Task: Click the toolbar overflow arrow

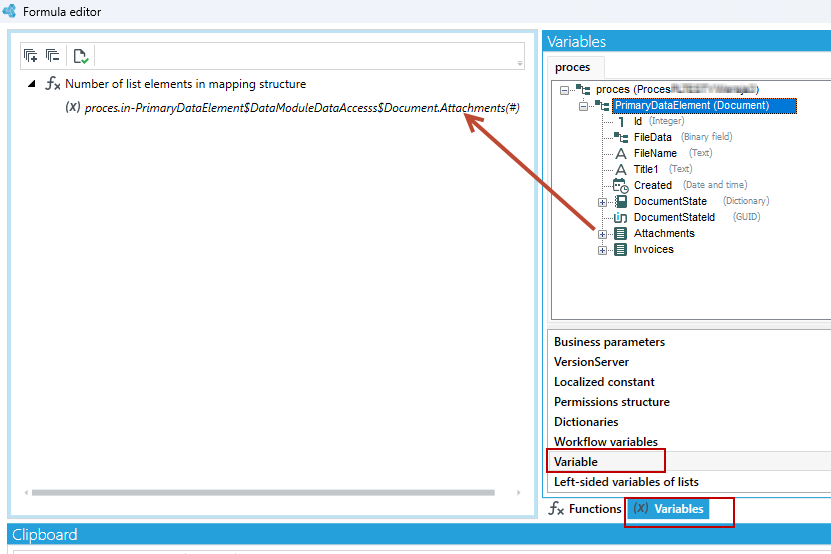Action: coord(520,64)
